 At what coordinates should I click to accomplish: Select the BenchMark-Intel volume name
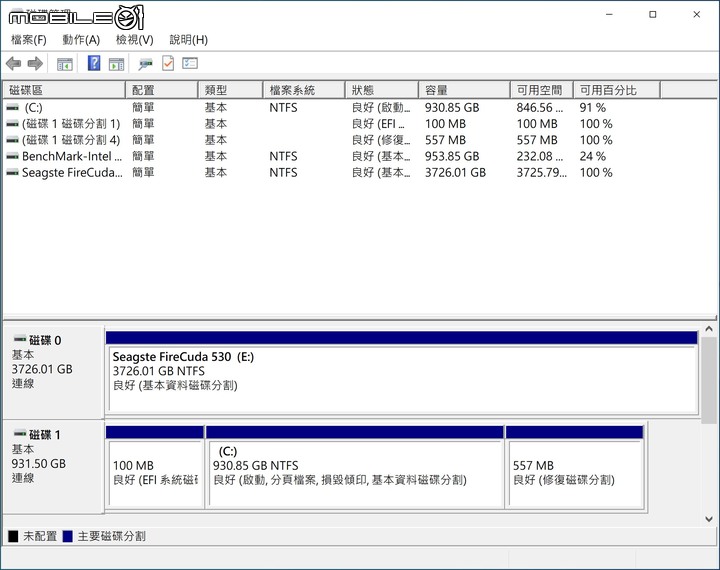tap(72, 157)
